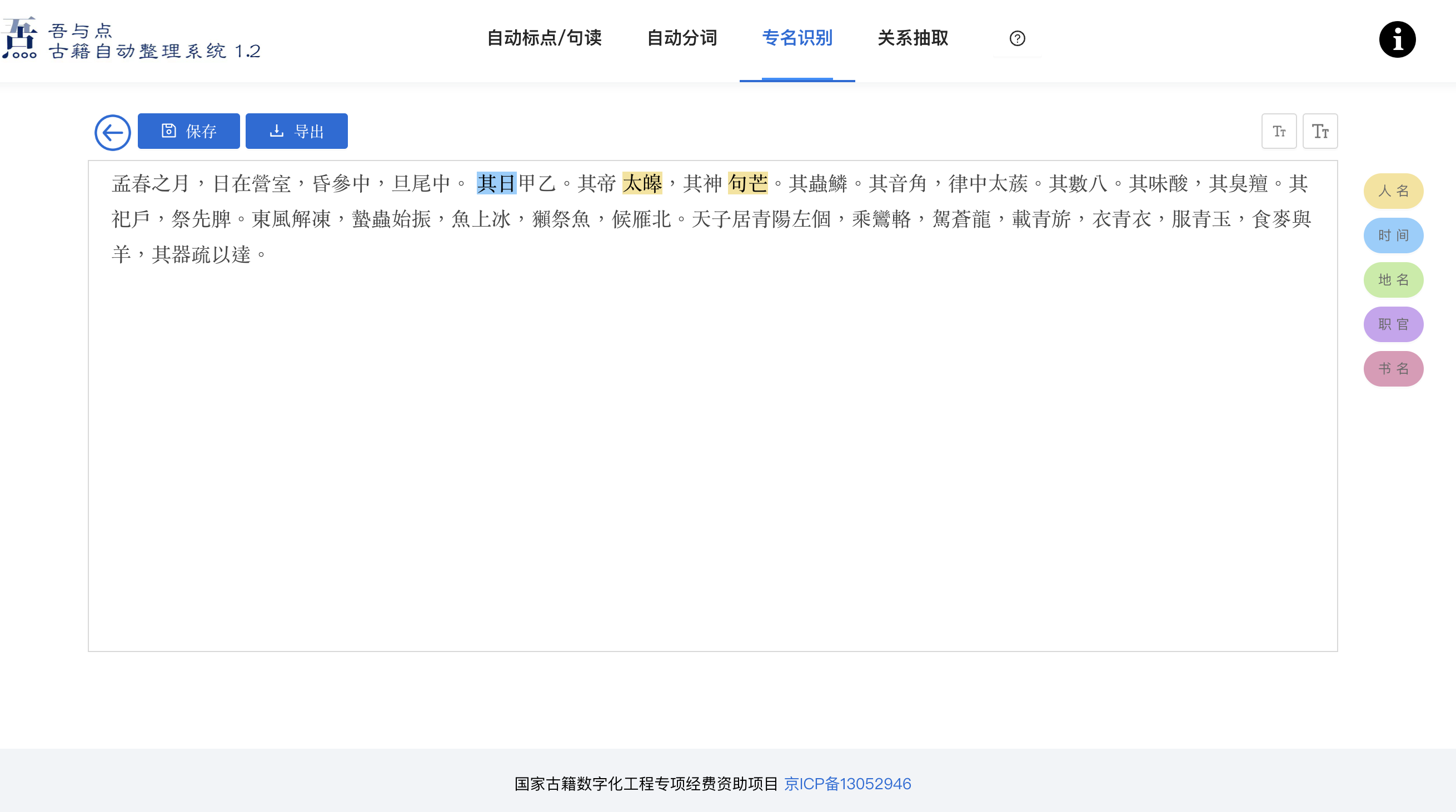This screenshot has width=1456, height=812.
Task: Open the black info circle icon
Action: pyautogui.click(x=1397, y=39)
